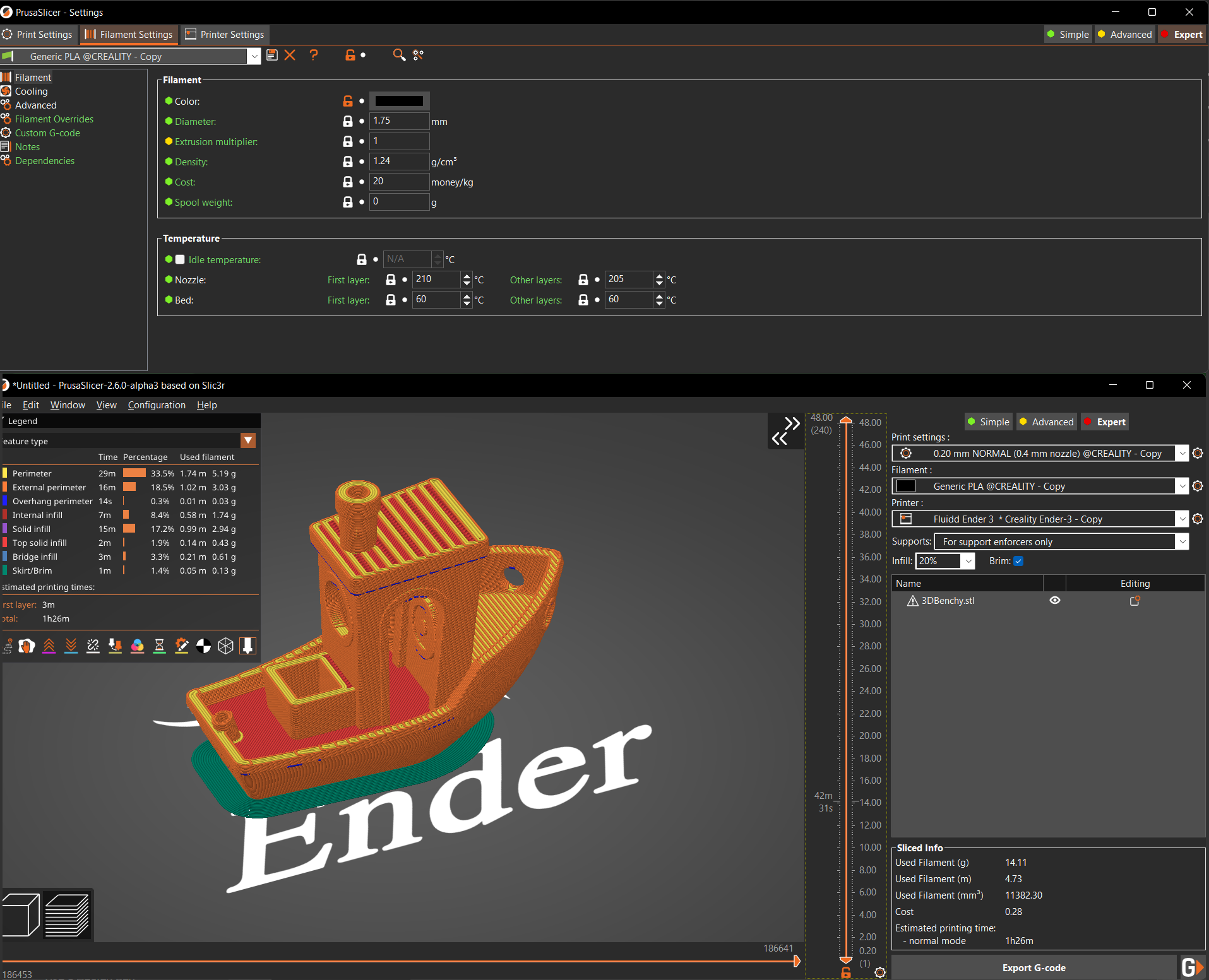Open the Configuration menu
This screenshot has height=980, width=1209.
157,405
